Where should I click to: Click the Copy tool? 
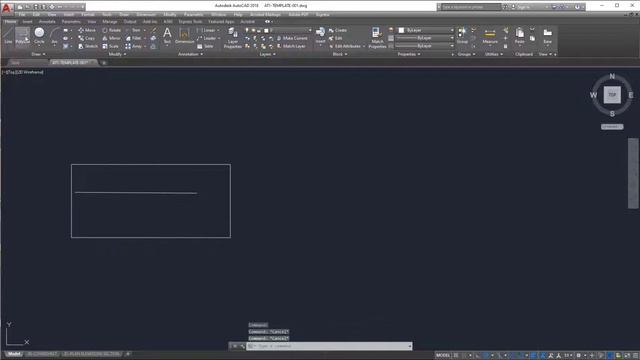click(87, 38)
